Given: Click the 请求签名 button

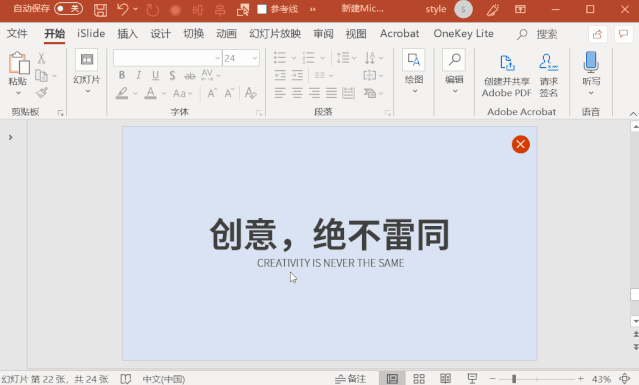Looking at the screenshot, I should [x=549, y=76].
